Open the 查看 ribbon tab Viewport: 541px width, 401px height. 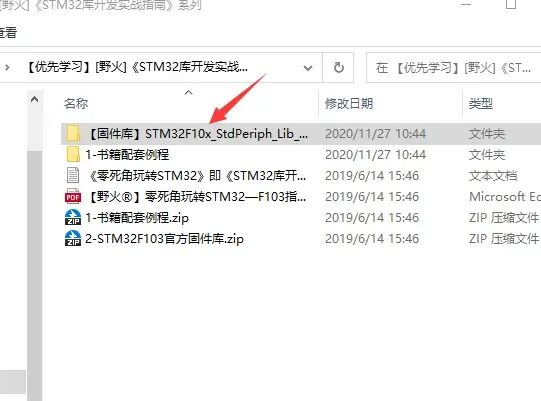pos(8,33)
